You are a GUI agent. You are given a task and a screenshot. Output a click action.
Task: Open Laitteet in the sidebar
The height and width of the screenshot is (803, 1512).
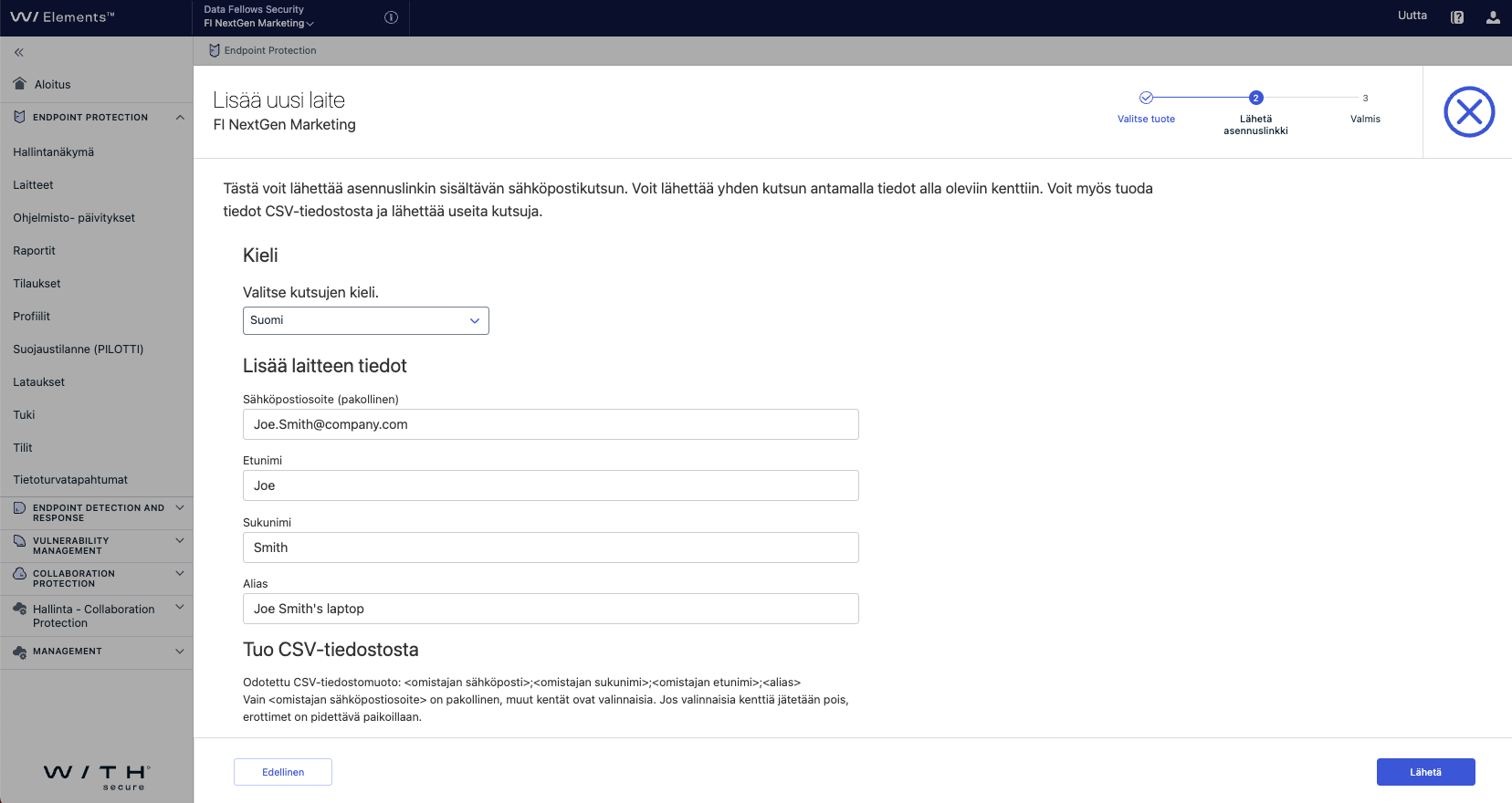tap(34, 185)
